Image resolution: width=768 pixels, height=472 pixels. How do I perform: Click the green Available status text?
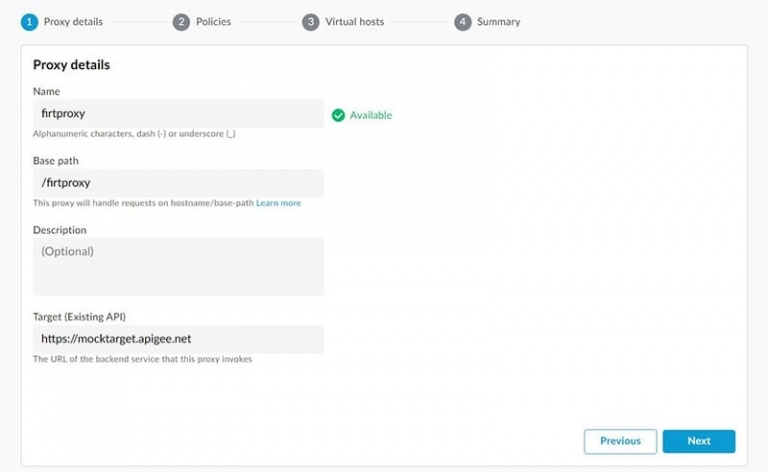[x=371, y=115]
